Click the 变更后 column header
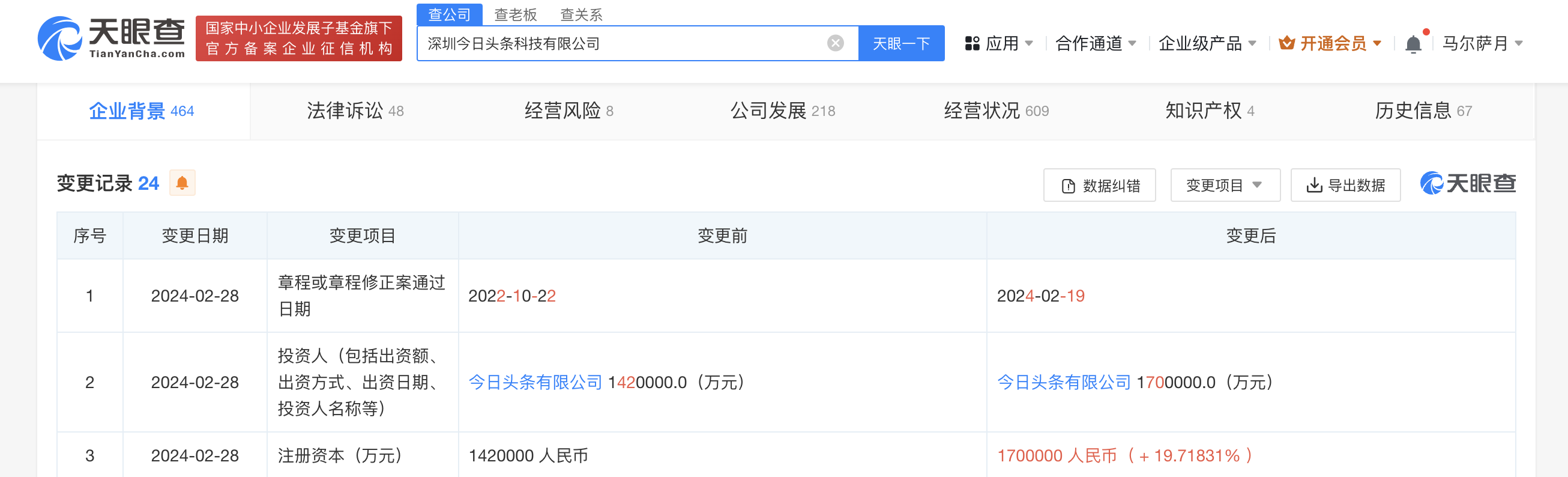 pyautogui.click(x=1251, y=235)
